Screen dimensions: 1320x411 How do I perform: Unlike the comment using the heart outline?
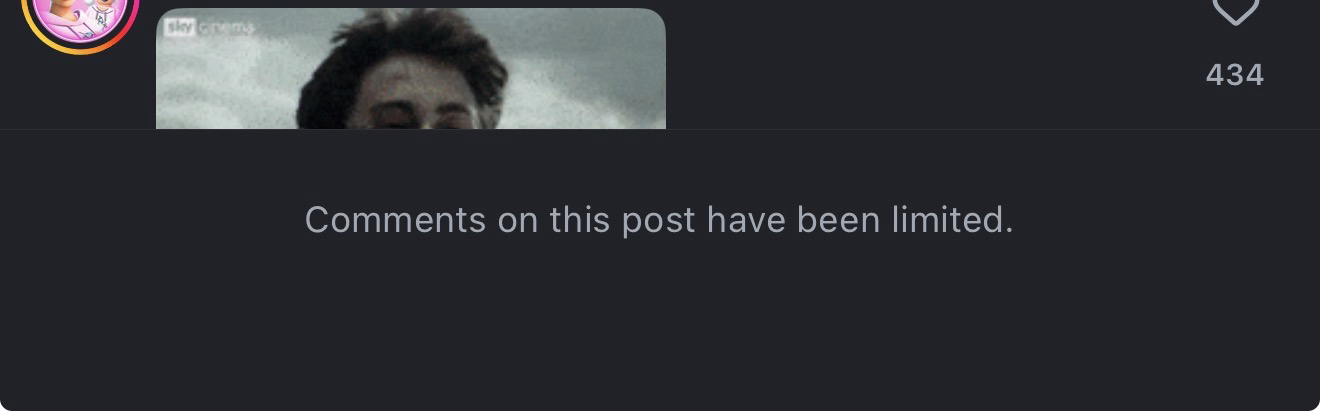coord(1234,12)
